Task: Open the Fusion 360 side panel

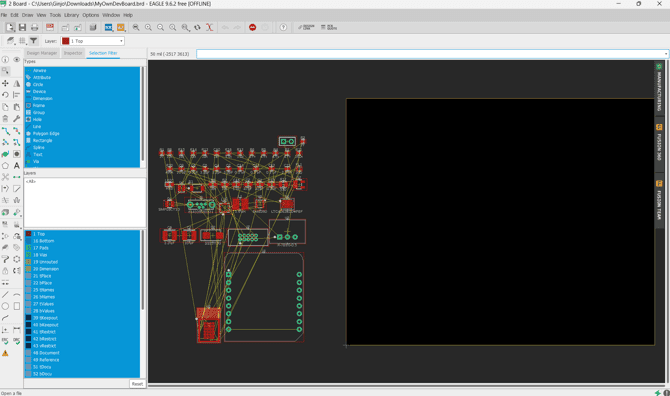Action: pos(659,143)
